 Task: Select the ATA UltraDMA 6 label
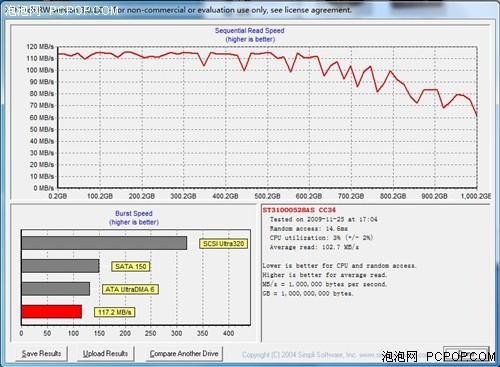point(130,289)
